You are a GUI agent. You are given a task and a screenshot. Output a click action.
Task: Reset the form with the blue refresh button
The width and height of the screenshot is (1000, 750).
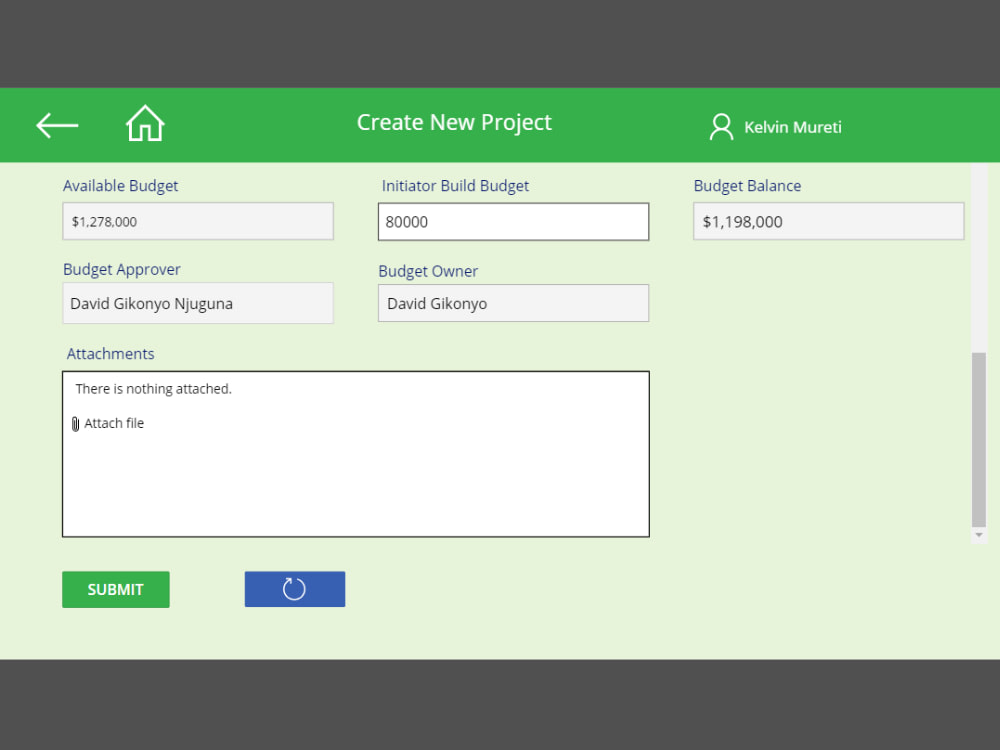(295, 589)
